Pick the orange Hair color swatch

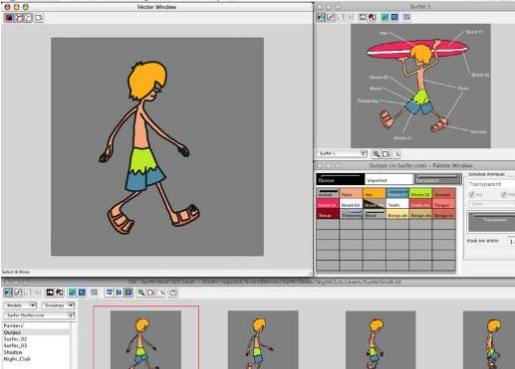point(374,193)
